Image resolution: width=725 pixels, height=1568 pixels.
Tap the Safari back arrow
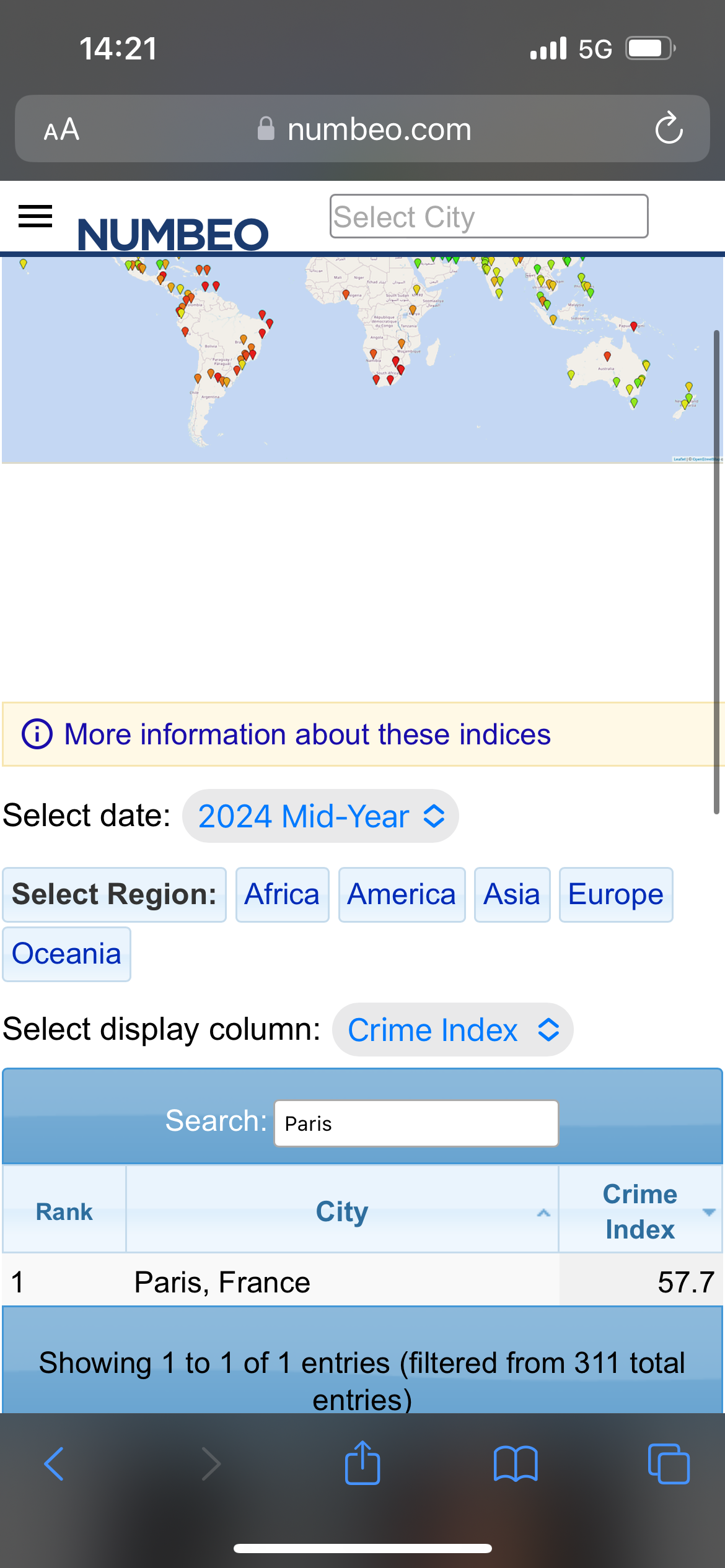click(x=55, y=1464)
